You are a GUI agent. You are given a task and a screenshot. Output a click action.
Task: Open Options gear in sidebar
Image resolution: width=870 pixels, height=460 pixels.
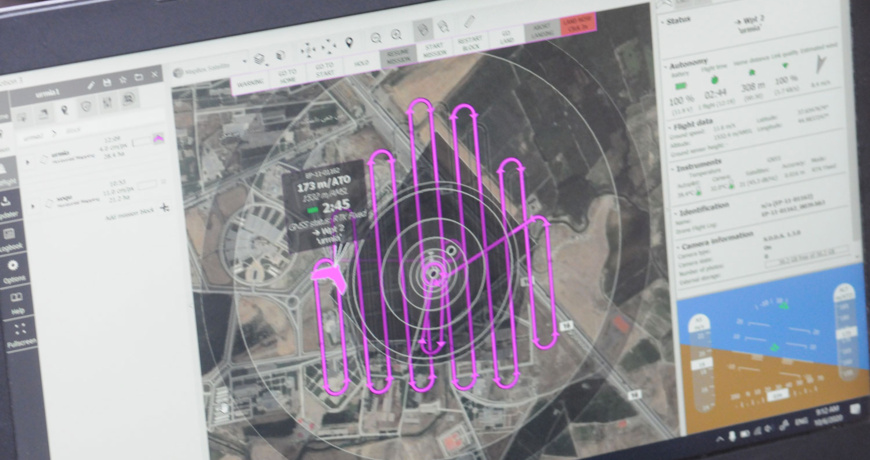pyautogui.click(x=13, y=271)
